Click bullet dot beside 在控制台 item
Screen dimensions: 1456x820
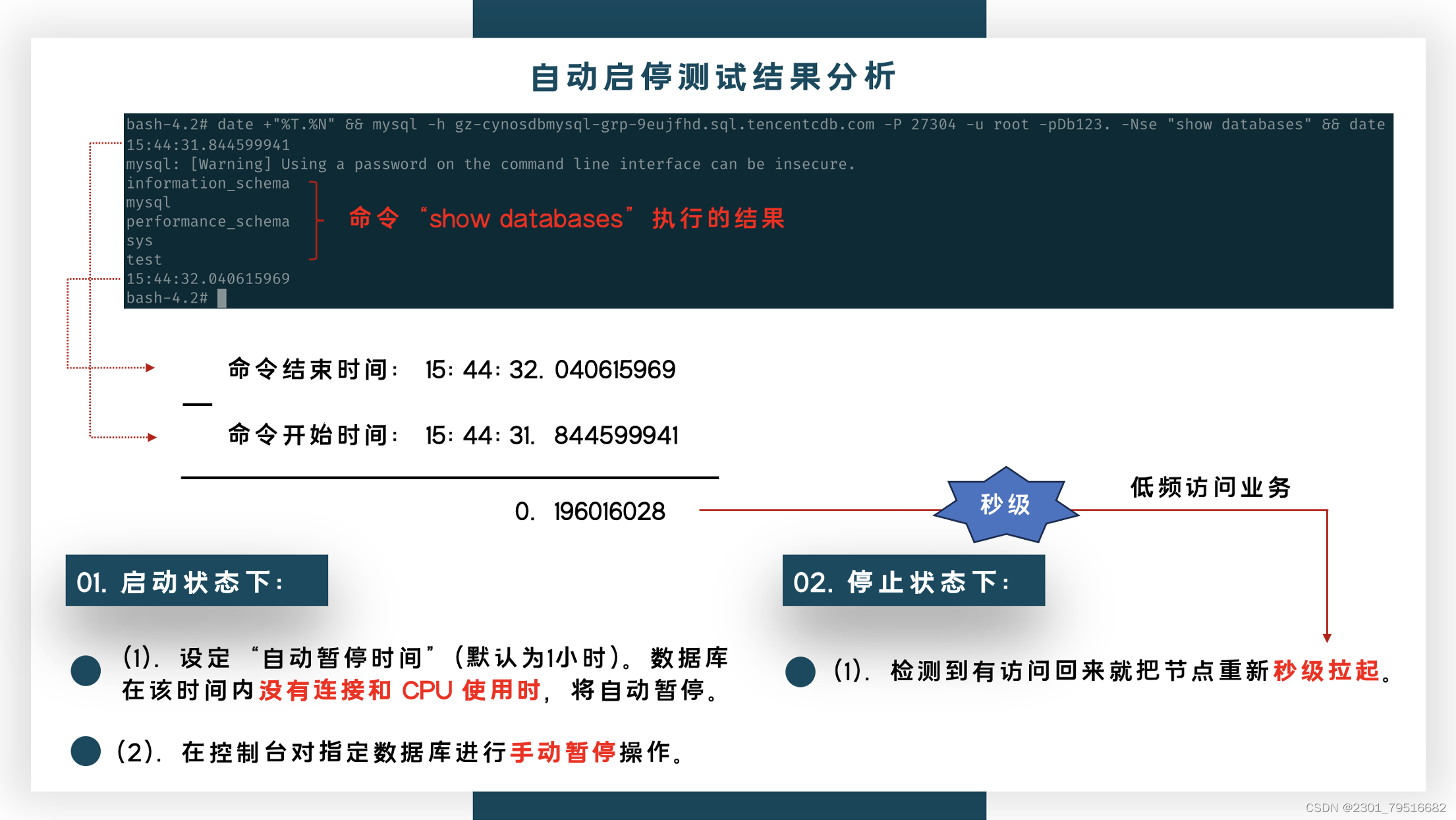click(86, 751)
